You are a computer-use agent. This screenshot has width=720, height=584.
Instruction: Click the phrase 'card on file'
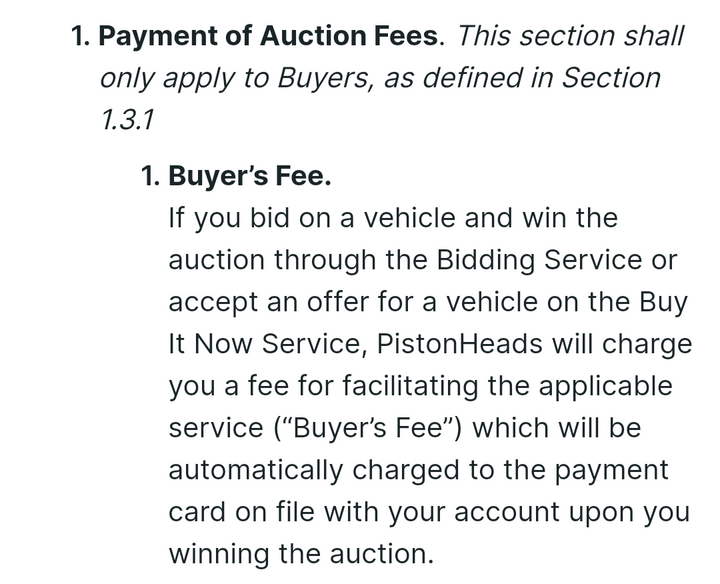242,512
